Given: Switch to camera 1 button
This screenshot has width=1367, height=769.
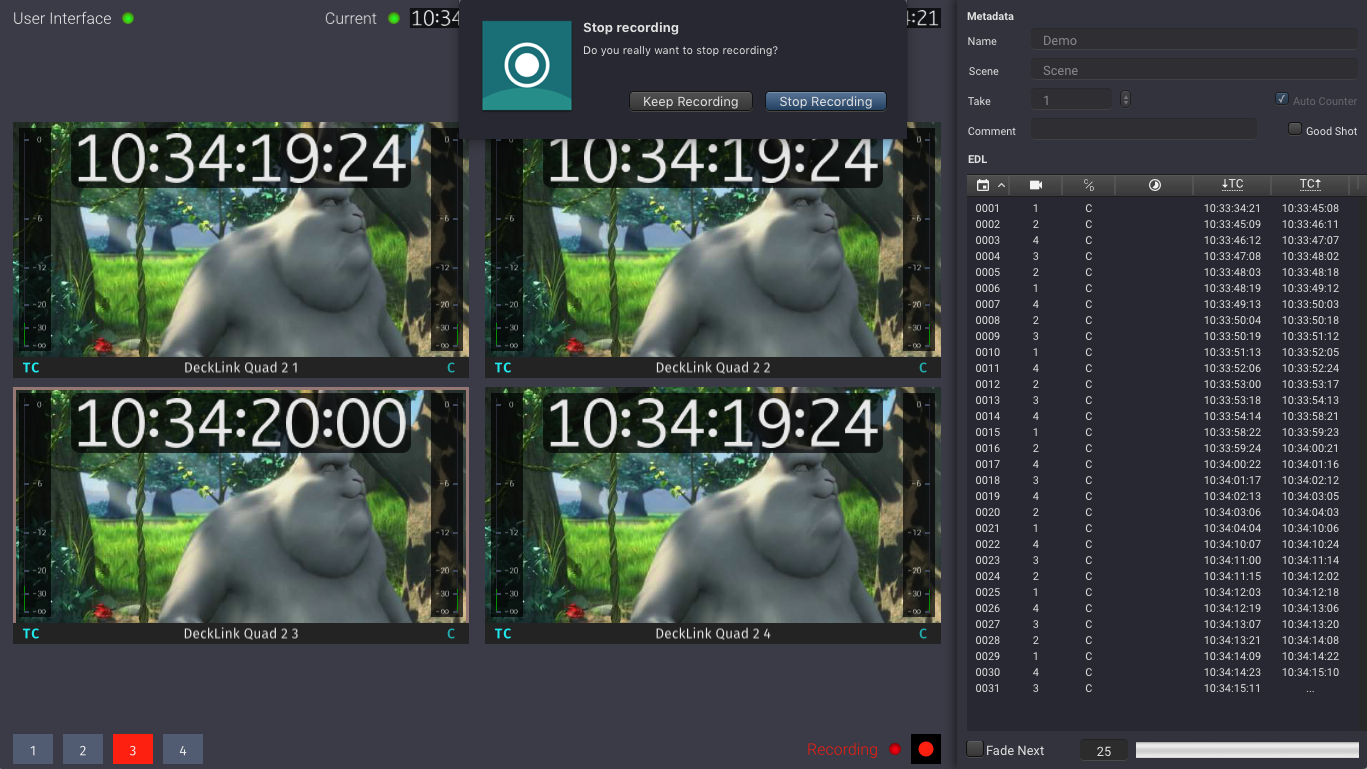Looking at the screenshot, I should click(33, 750).
